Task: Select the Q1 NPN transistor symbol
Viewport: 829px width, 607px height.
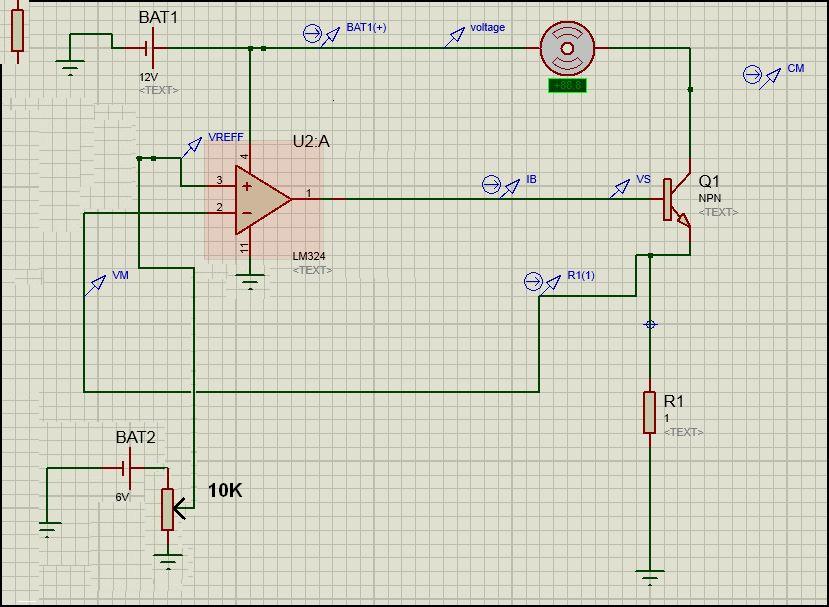Action: (x=677, y=200)
